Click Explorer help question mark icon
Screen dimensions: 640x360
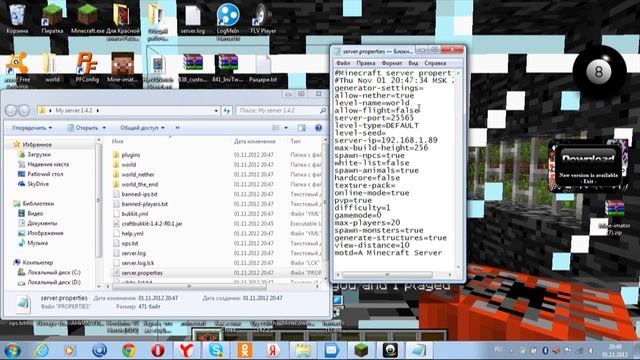(x=318, y=128)
